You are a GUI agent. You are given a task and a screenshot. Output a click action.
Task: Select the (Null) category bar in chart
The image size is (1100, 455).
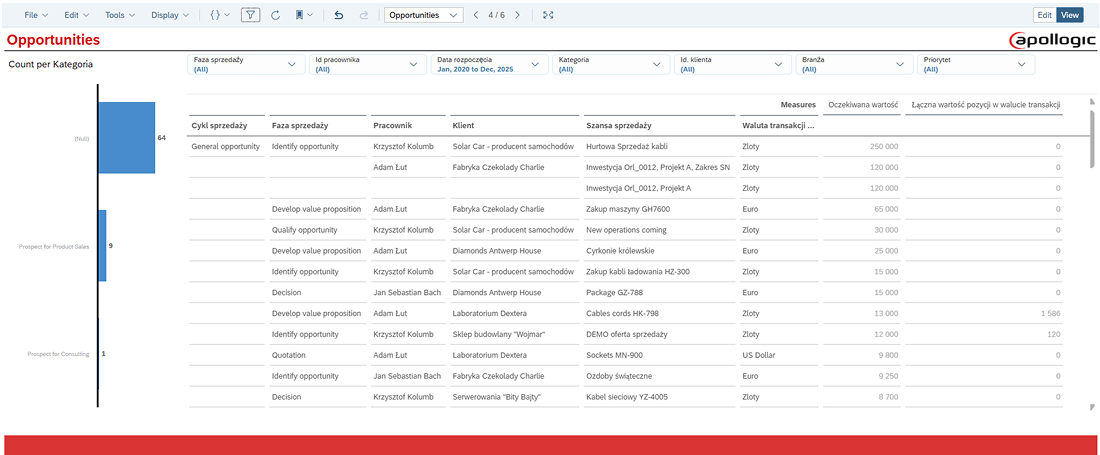pyautogui.click(x=127, y=138)
